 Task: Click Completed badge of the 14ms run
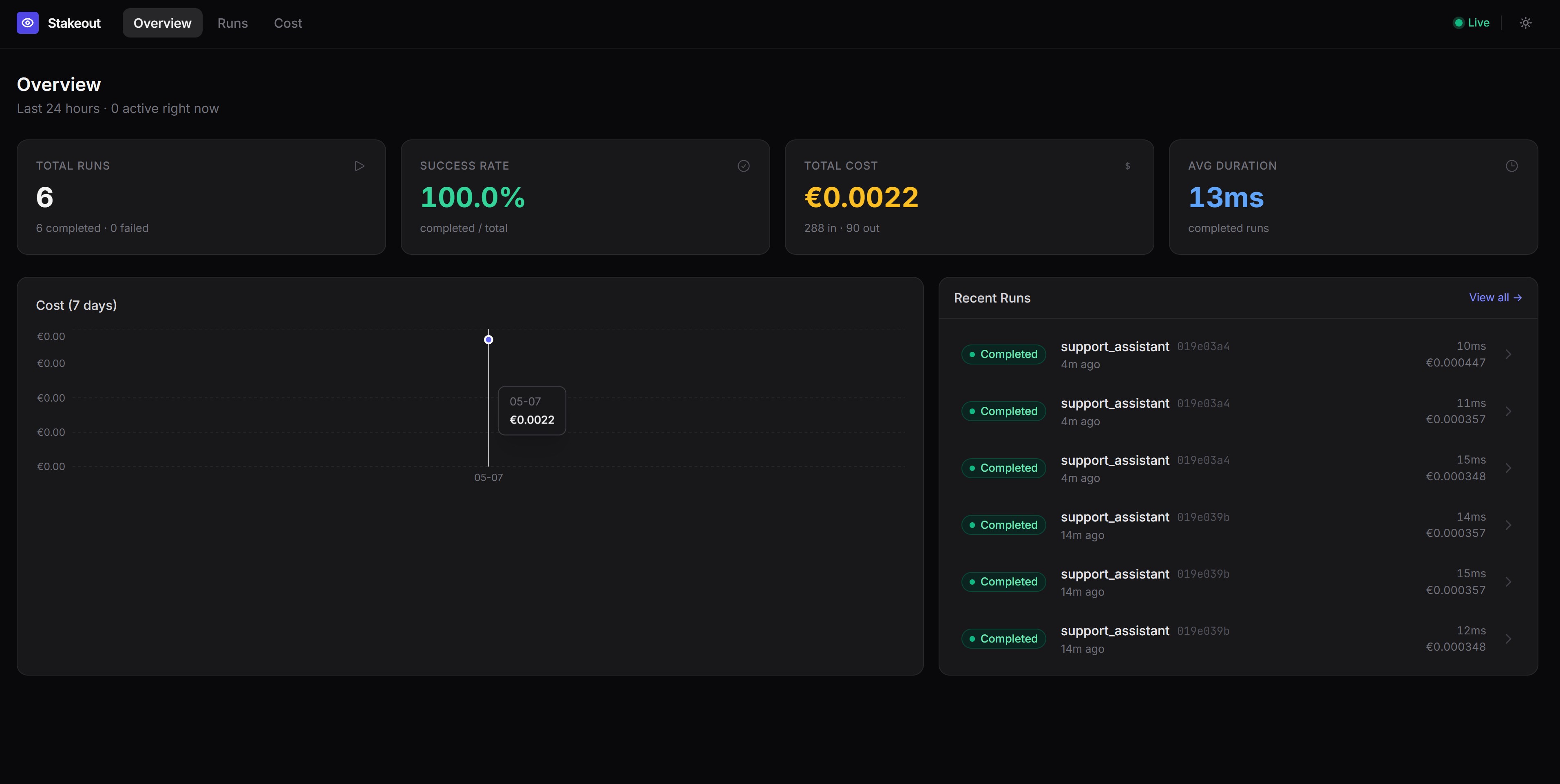coord(1003,525)
